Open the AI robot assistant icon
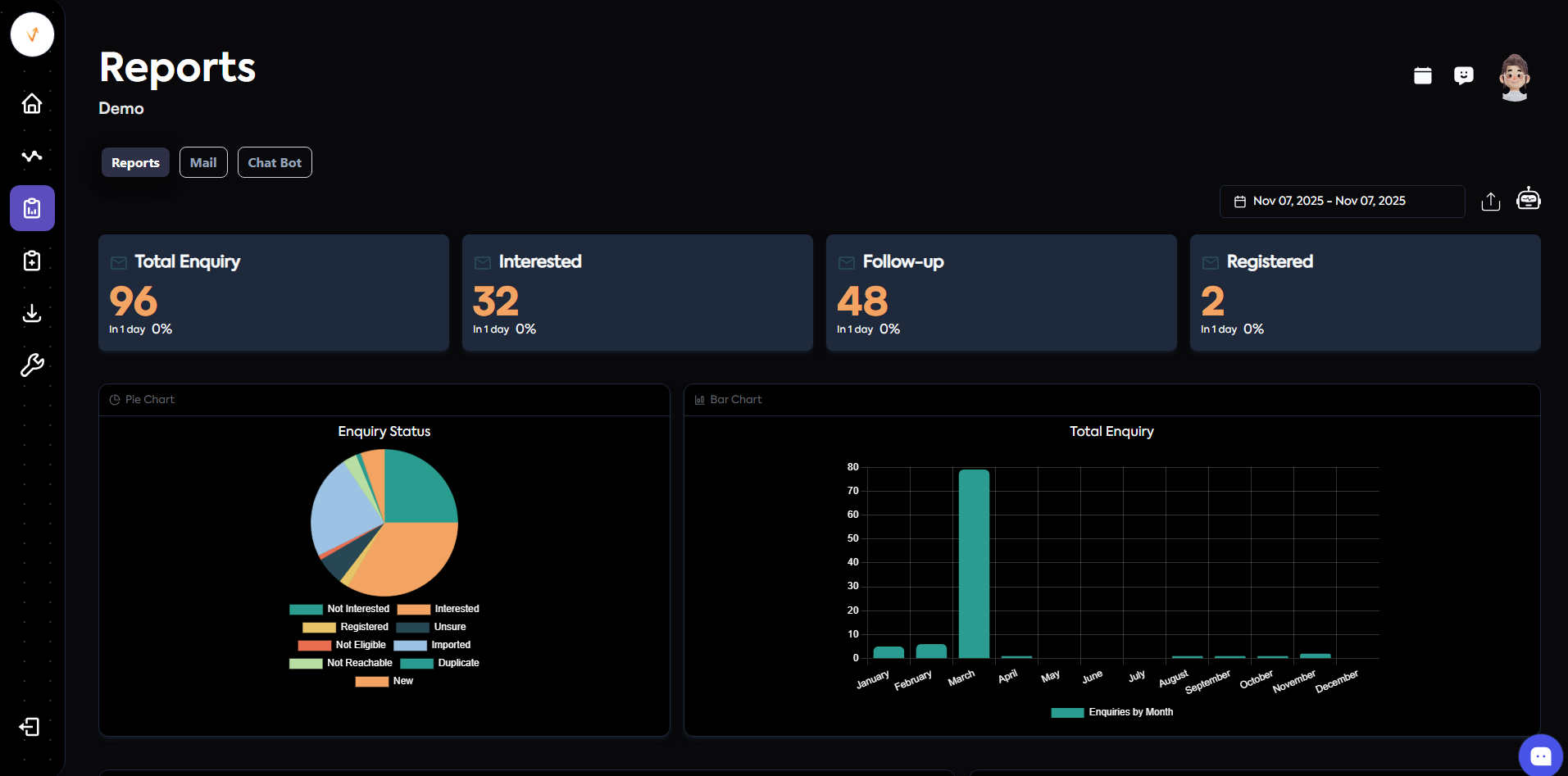The image size is (1568, 776). pyautogui.click(x=1529, y=199)
